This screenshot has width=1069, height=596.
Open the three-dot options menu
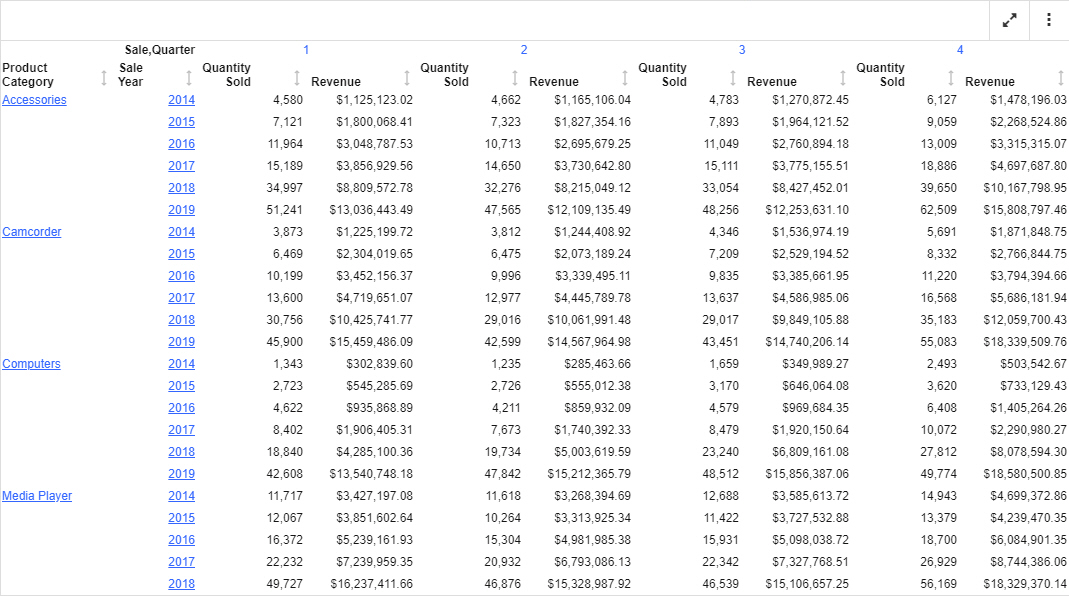coord(1048,20)
